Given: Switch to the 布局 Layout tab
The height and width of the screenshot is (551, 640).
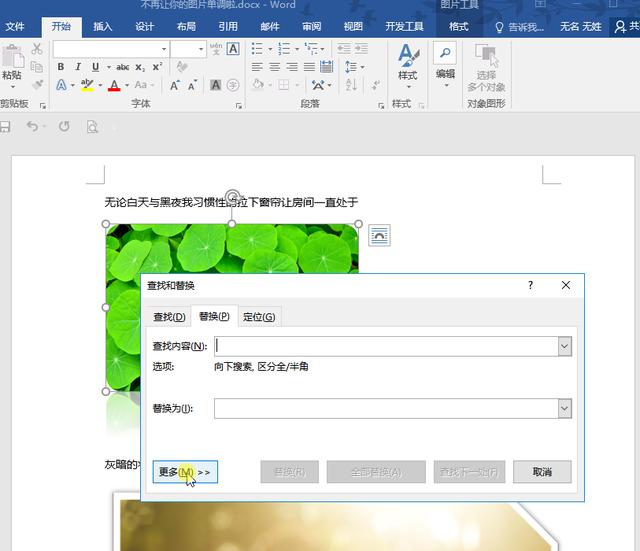Looking at the screenshot, I should pos(186,27).
